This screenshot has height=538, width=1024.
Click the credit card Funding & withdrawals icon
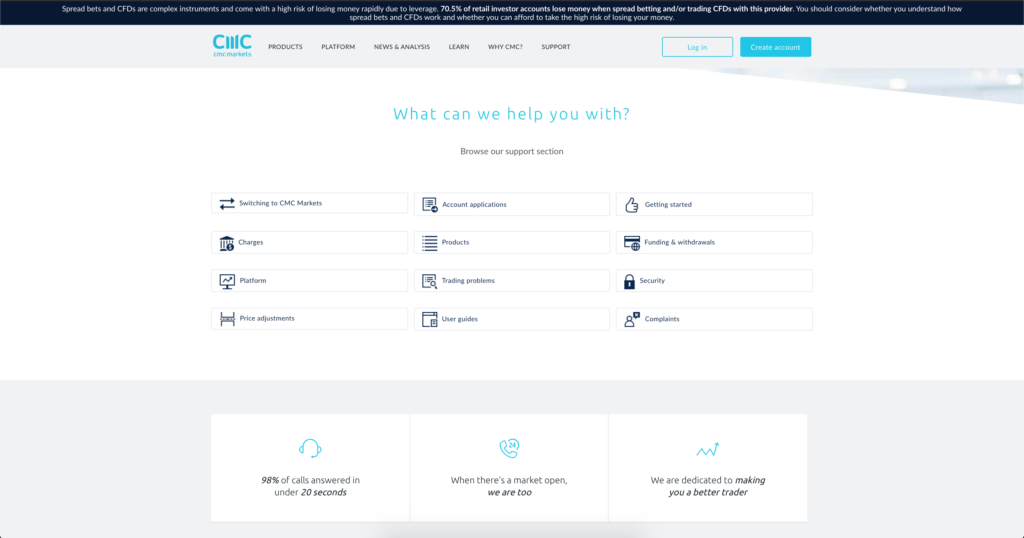[x=631, y=243]
